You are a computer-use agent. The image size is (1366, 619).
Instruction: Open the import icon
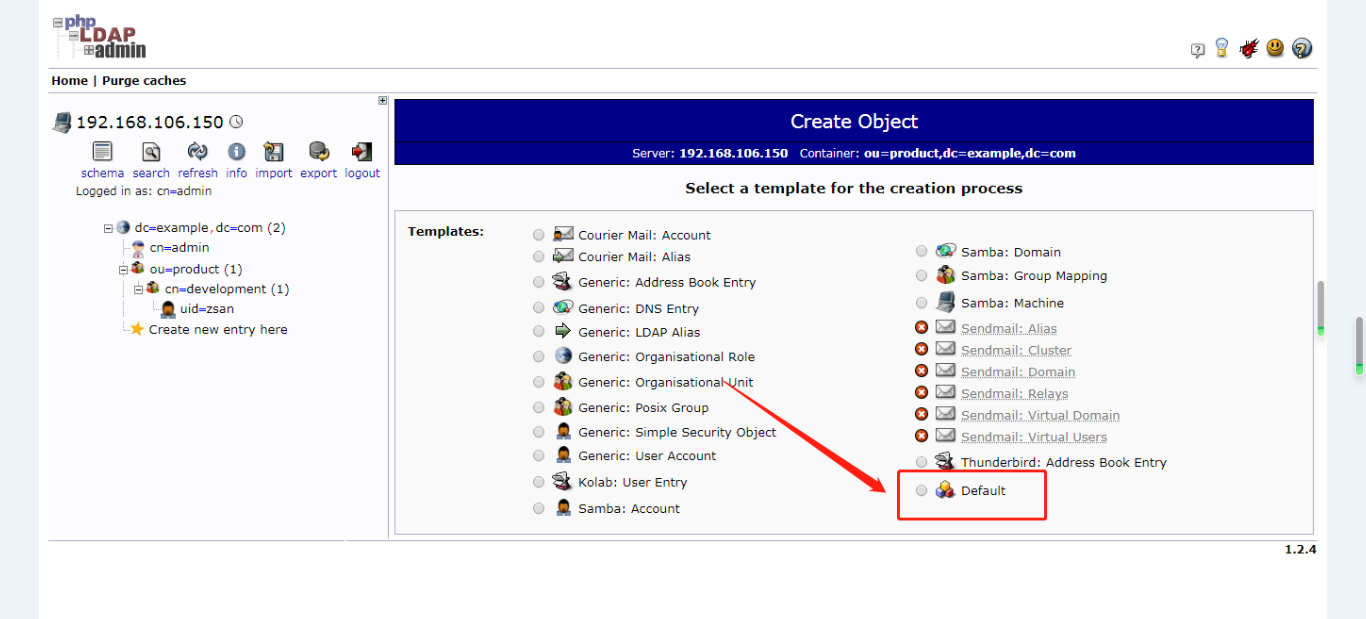(x=273, y=153)
